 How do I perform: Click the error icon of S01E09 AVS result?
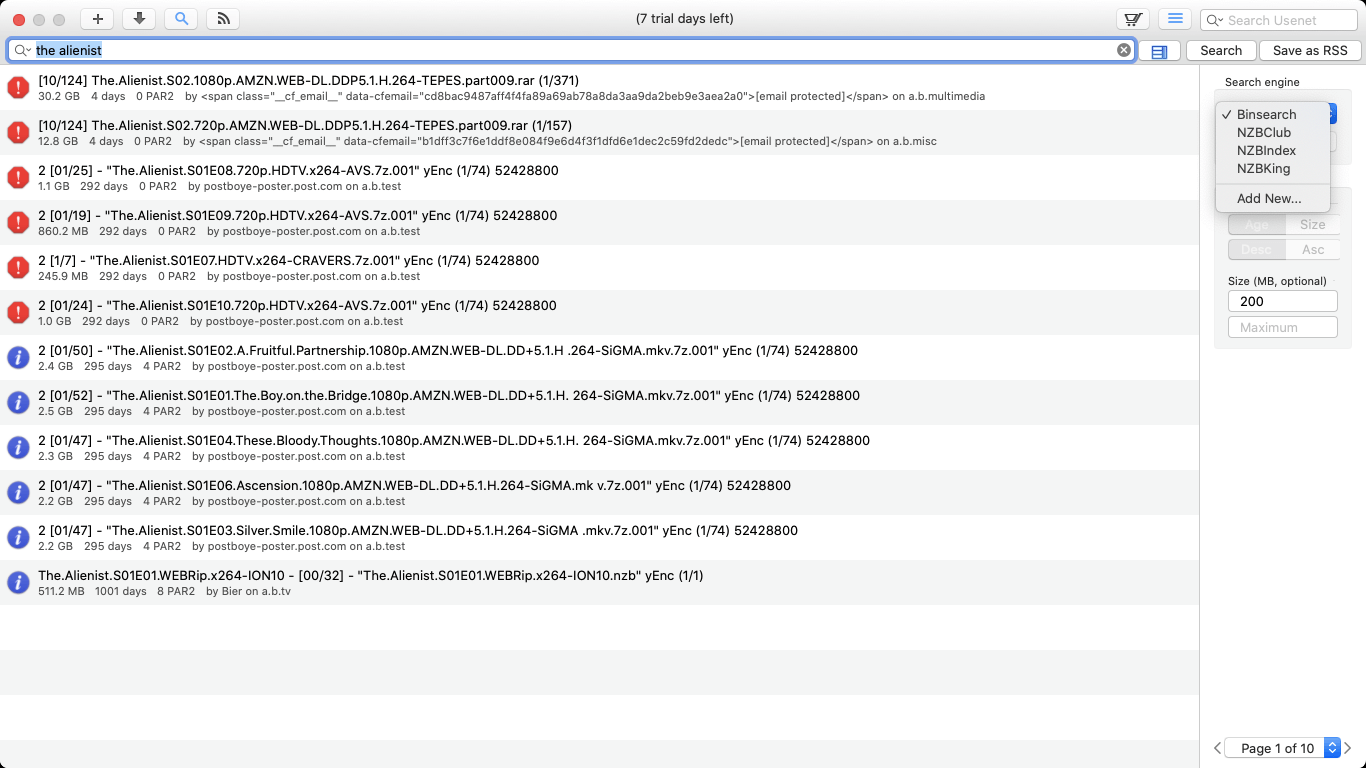point(18,222)
